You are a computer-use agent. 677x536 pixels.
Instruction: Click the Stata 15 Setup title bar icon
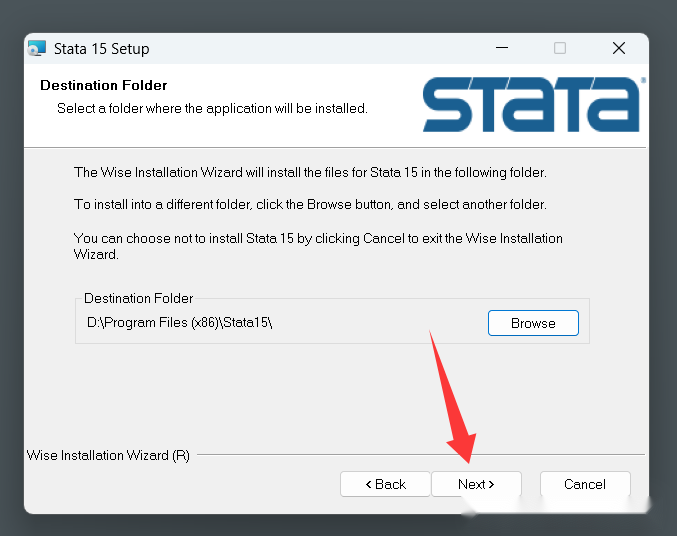pyautogui.click(x=37, y=48)
